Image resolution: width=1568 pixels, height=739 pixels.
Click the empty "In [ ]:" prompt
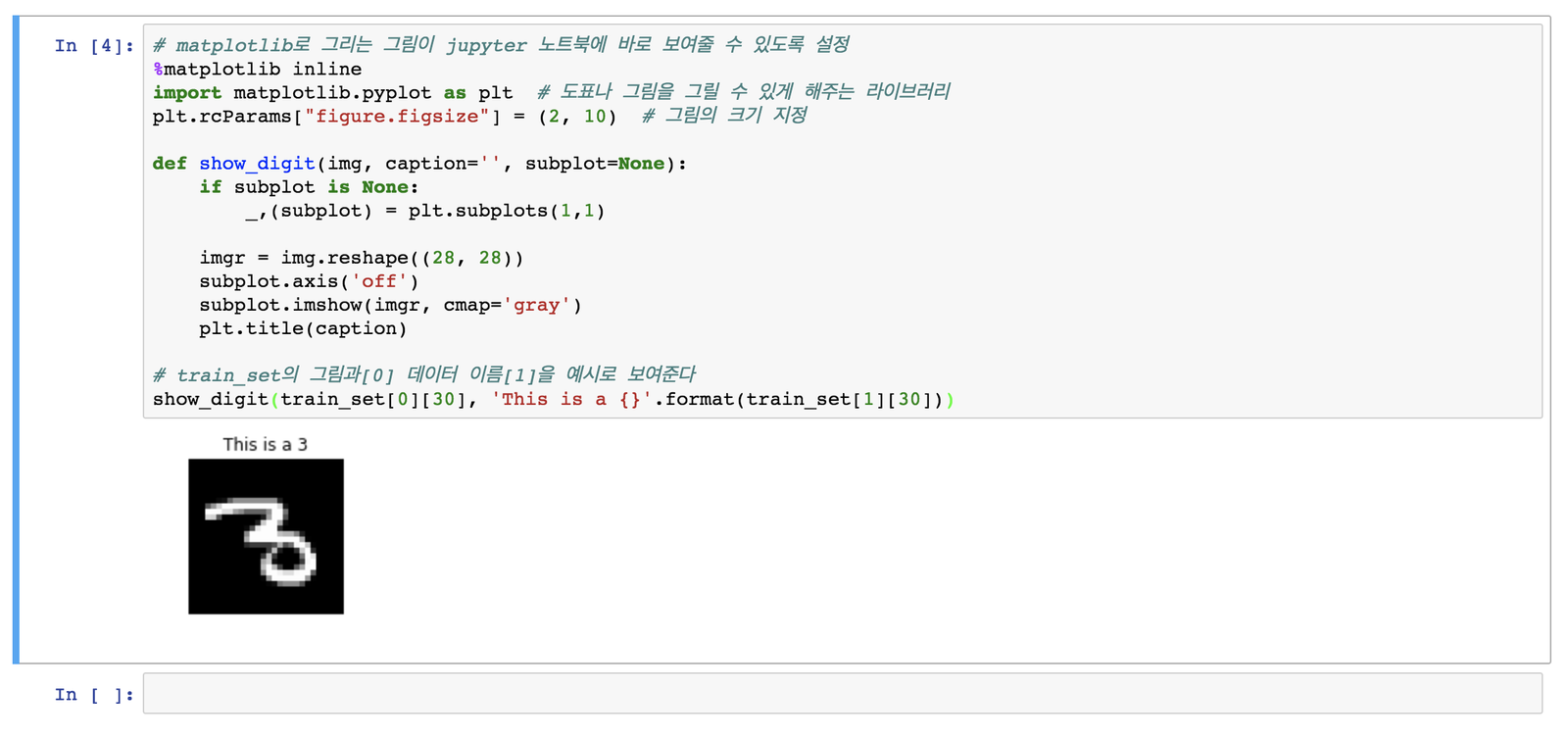click(x=93, y=695)
